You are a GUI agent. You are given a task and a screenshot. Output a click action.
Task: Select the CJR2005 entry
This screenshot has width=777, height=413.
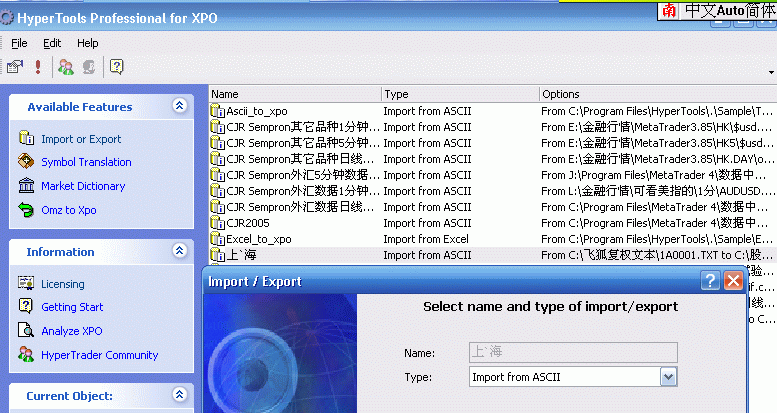click(x=248, y=223)
